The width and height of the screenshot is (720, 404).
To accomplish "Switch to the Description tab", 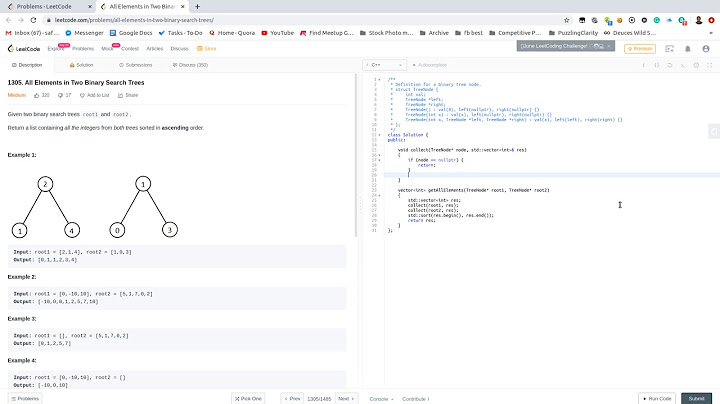I will [27, 65].
